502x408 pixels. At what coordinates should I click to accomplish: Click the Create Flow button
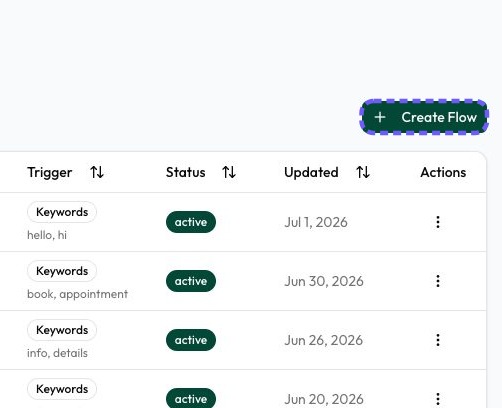point(424,117)
